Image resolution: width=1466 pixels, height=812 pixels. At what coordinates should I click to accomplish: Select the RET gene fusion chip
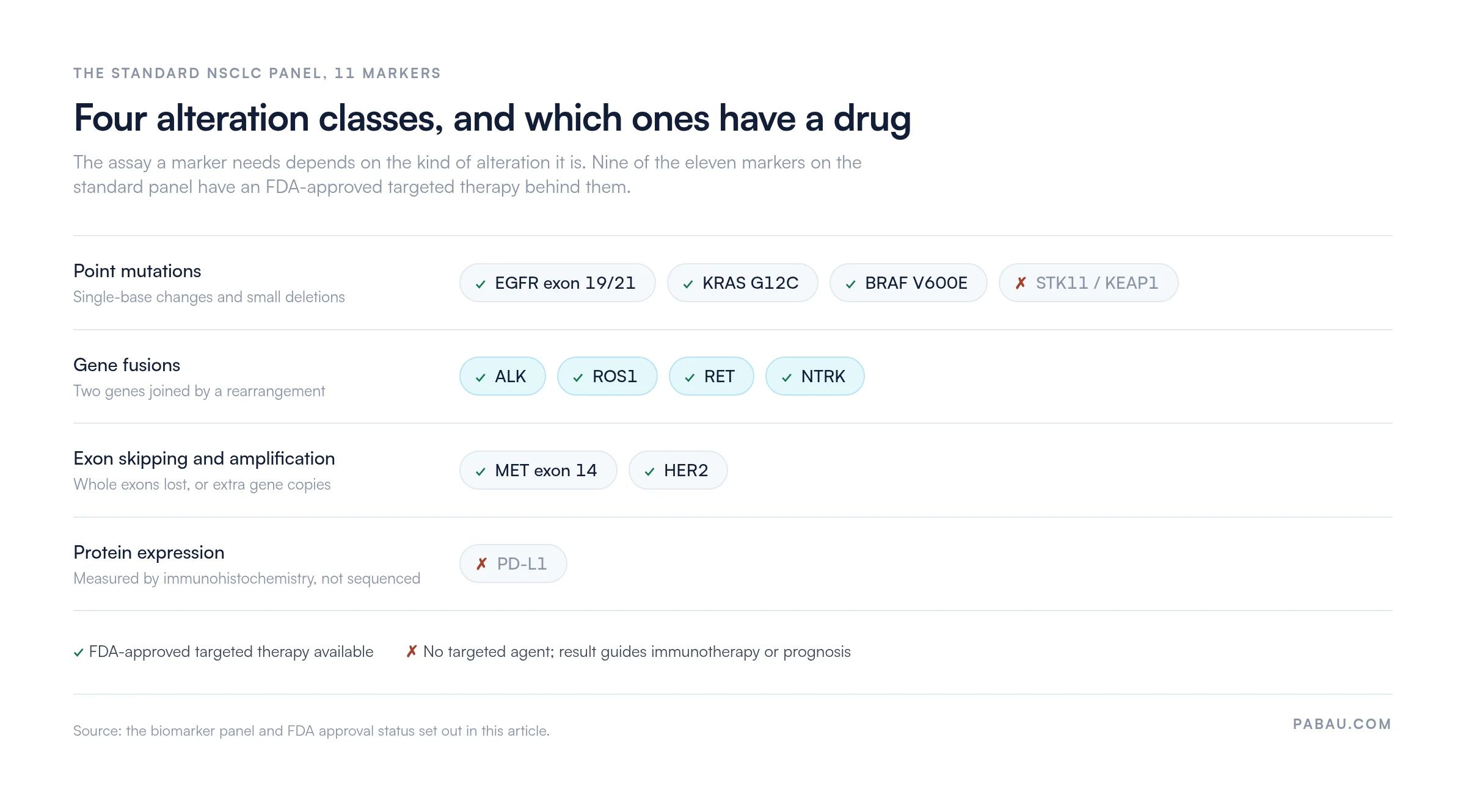712,376
